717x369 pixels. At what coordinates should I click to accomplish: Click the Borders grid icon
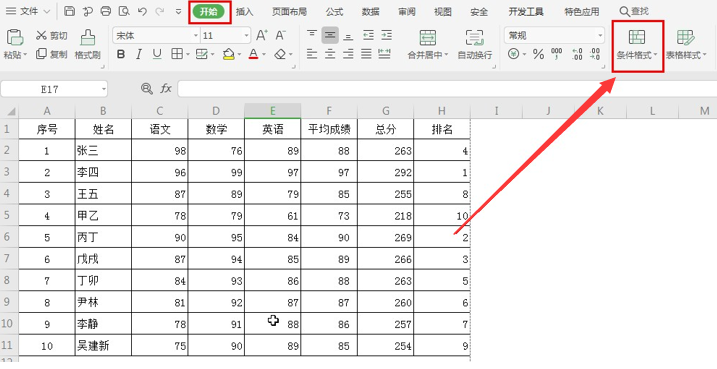177,54
